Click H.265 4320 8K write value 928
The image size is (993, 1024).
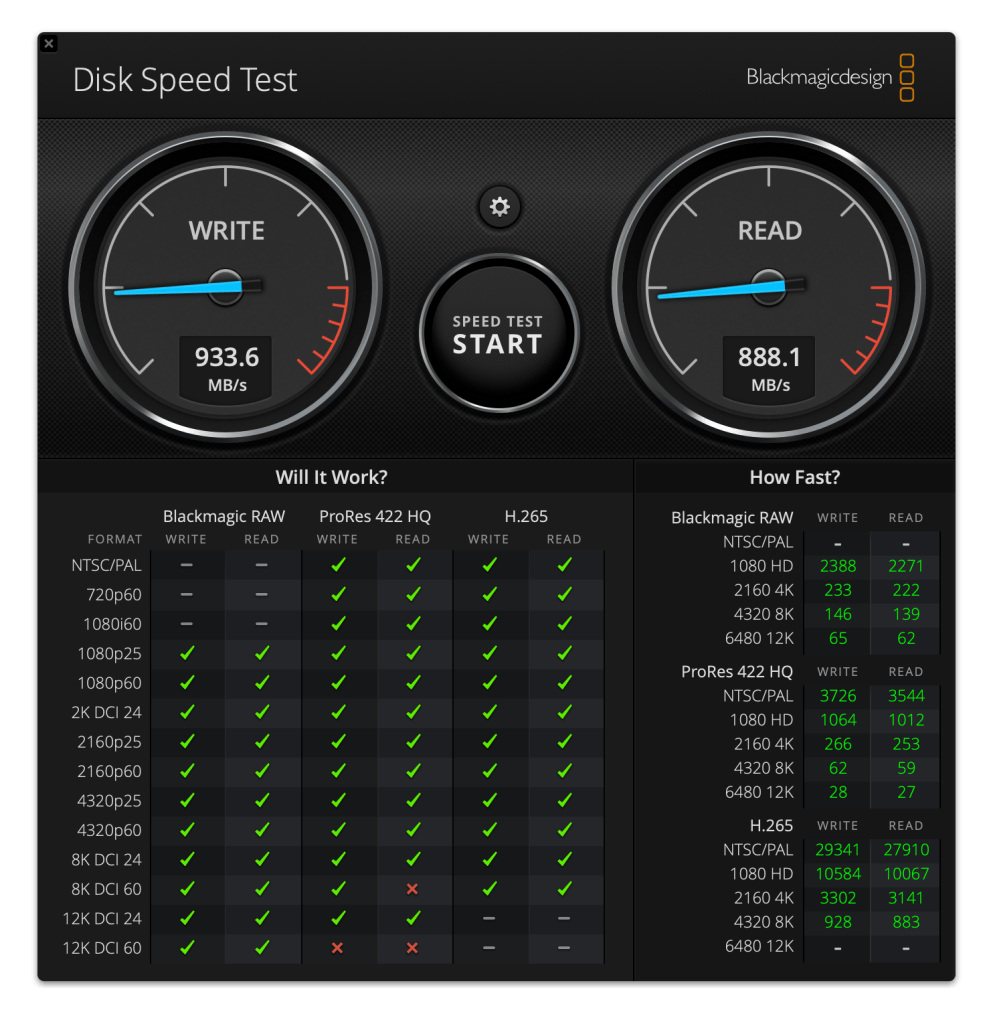click(x=838, y=923)
